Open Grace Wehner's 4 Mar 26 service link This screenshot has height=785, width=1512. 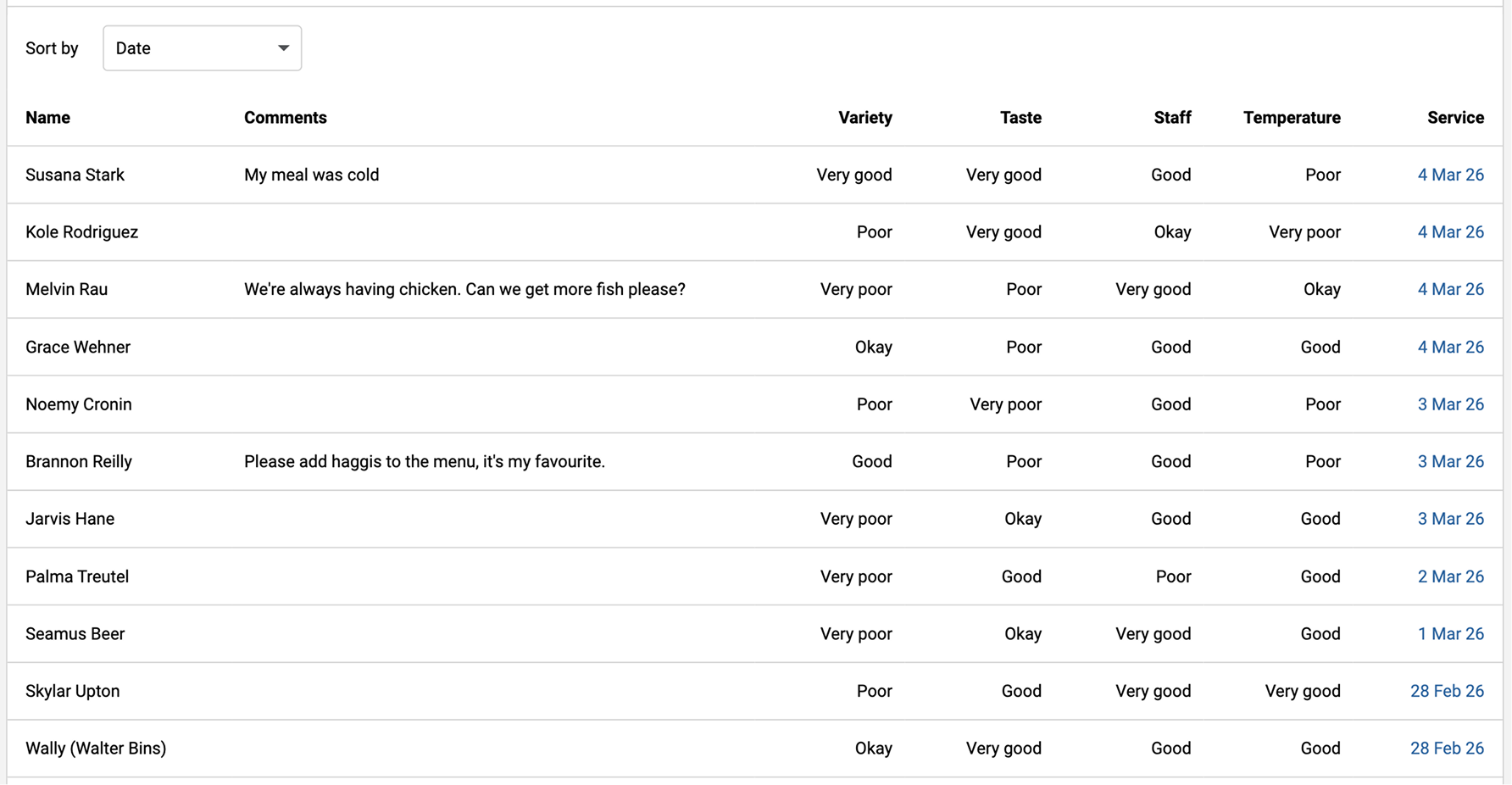click(x=1450, y=347)
